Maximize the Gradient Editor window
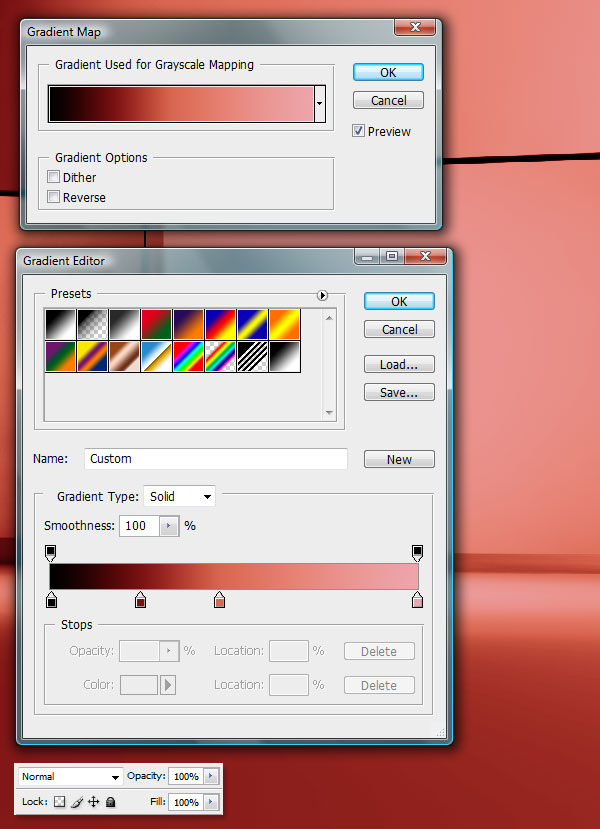The height and width of the screenshot is (829, 600). click(x=392, y=256)
